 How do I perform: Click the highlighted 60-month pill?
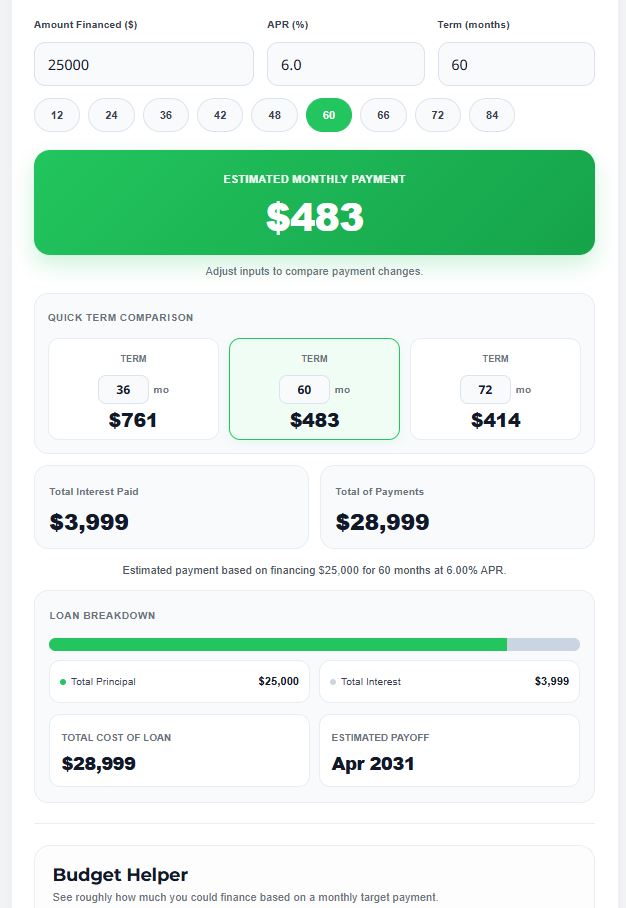(x=329, y=115)
